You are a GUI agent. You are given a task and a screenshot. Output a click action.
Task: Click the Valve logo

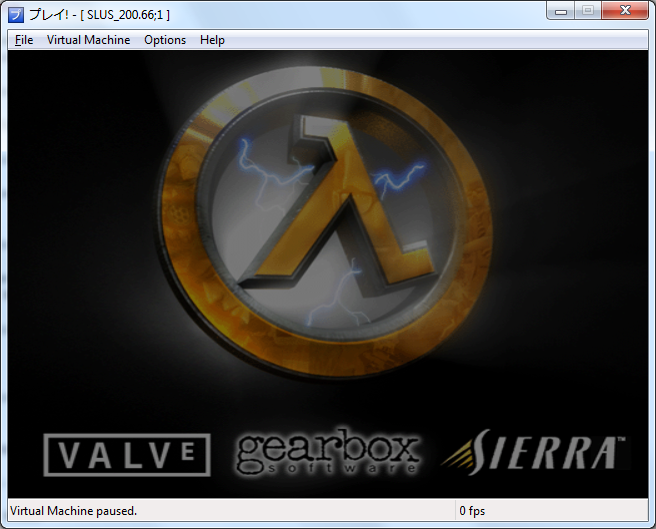point(127,455)
